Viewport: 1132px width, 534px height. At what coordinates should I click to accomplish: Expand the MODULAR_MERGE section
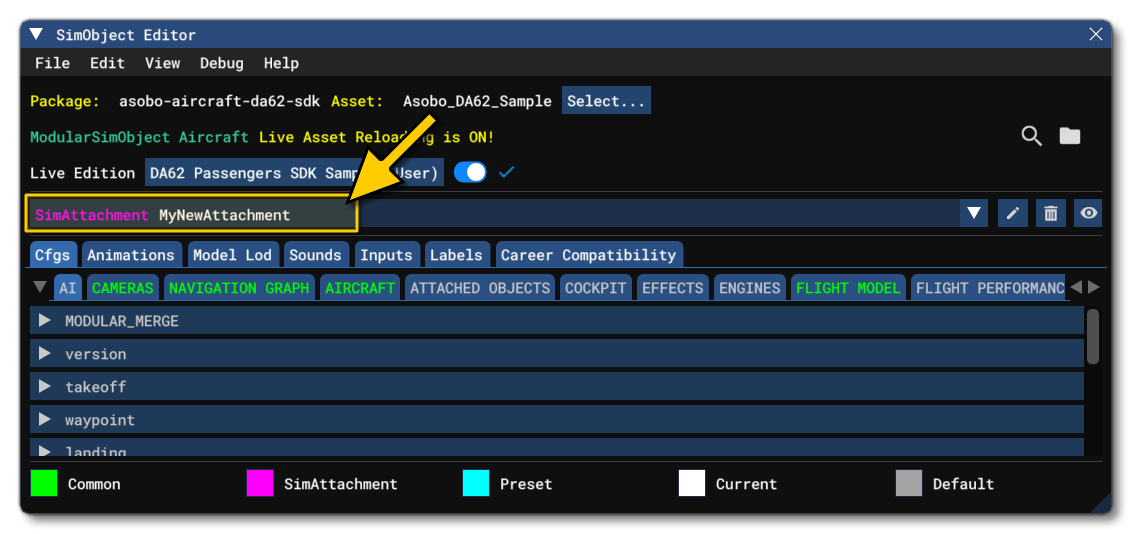pyautogui.click(x=44, y=321)
